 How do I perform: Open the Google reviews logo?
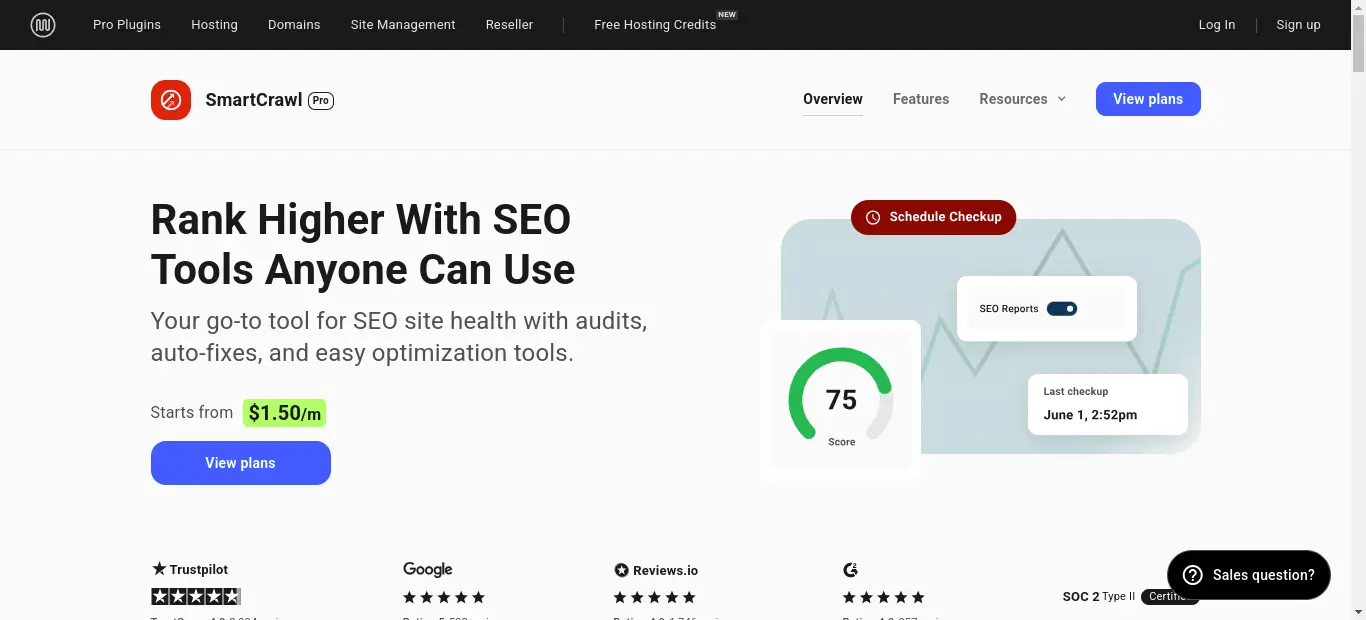[428, 569]
